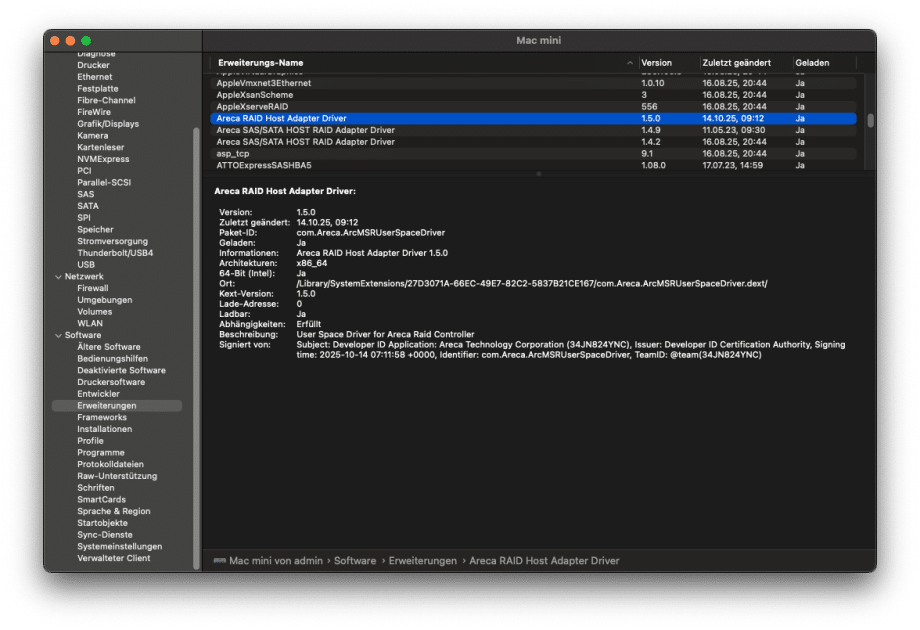This screenshot has width=920, height=630.
Task: Select Entwickler in the sidebar
Action: coord(98,394)
